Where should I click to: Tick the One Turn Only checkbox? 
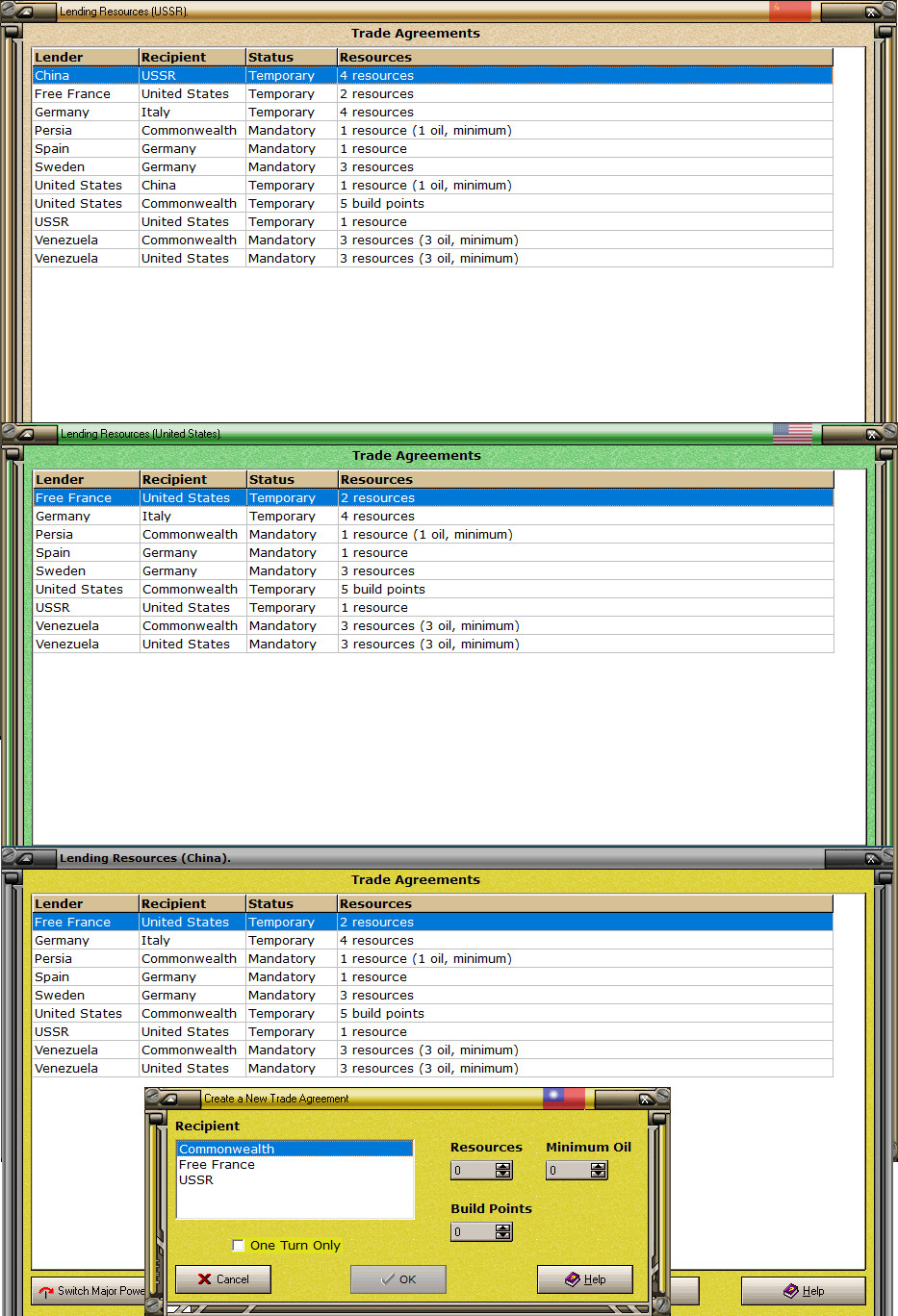[x=239, y=1245]
